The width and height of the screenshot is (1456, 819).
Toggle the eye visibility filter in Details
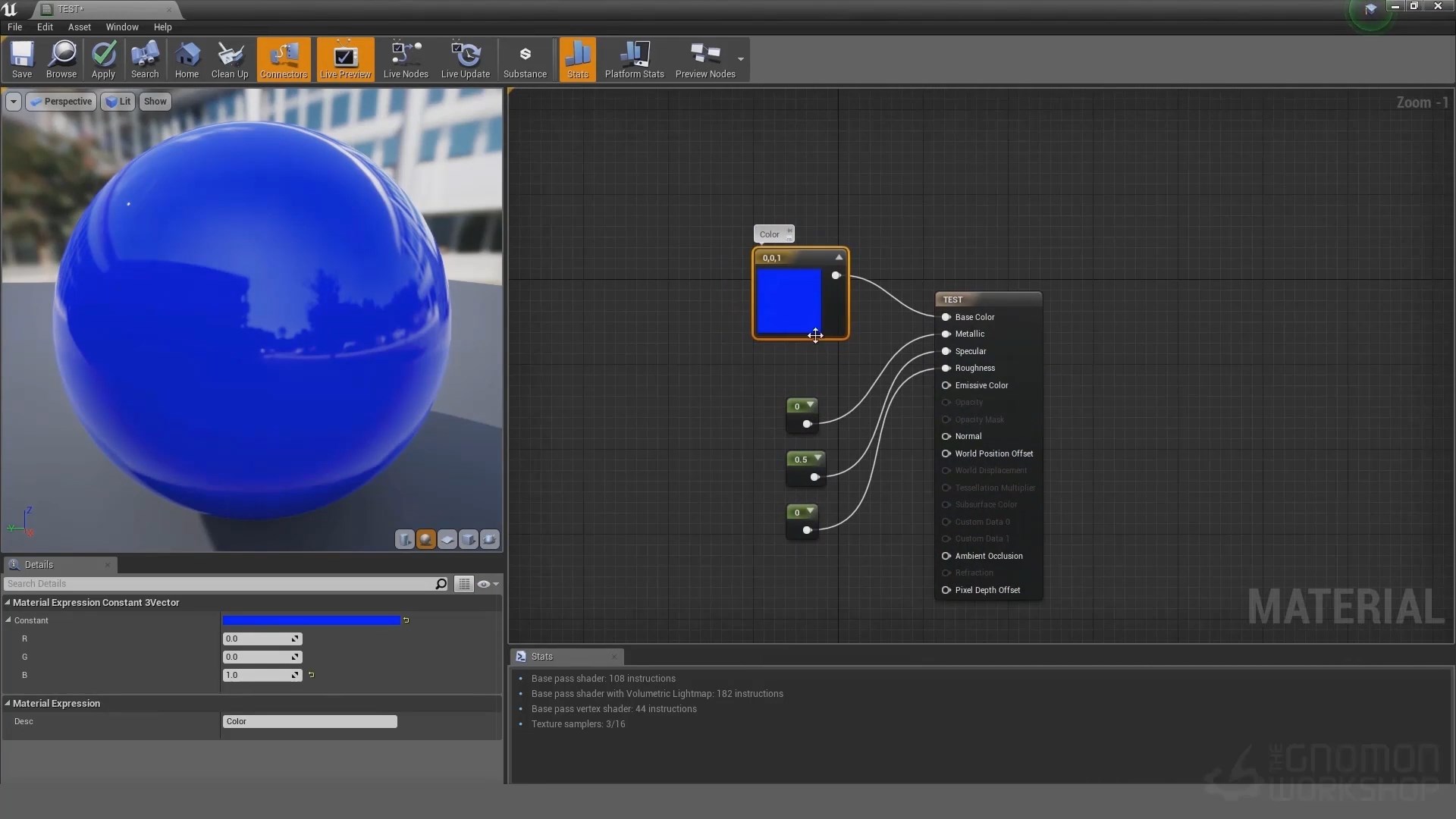pyautogui.click(x=485, y=584)
